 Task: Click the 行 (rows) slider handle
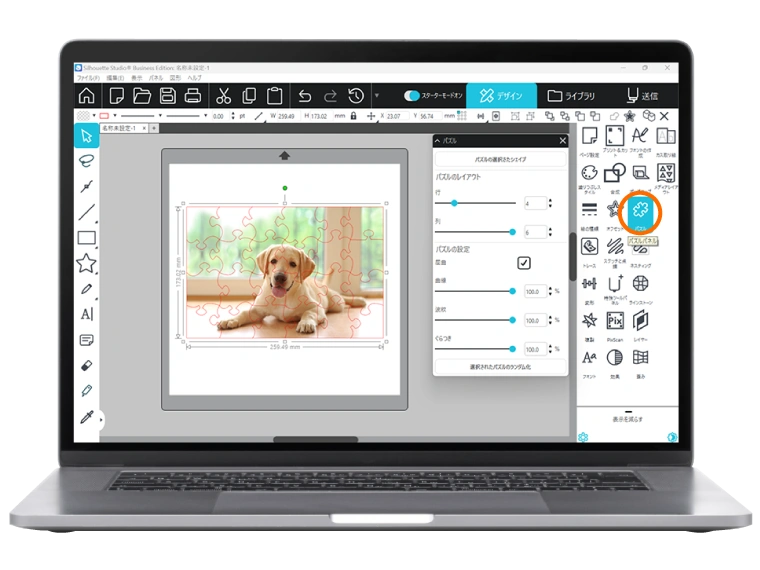pyautogui.click(x=454, y=203)
